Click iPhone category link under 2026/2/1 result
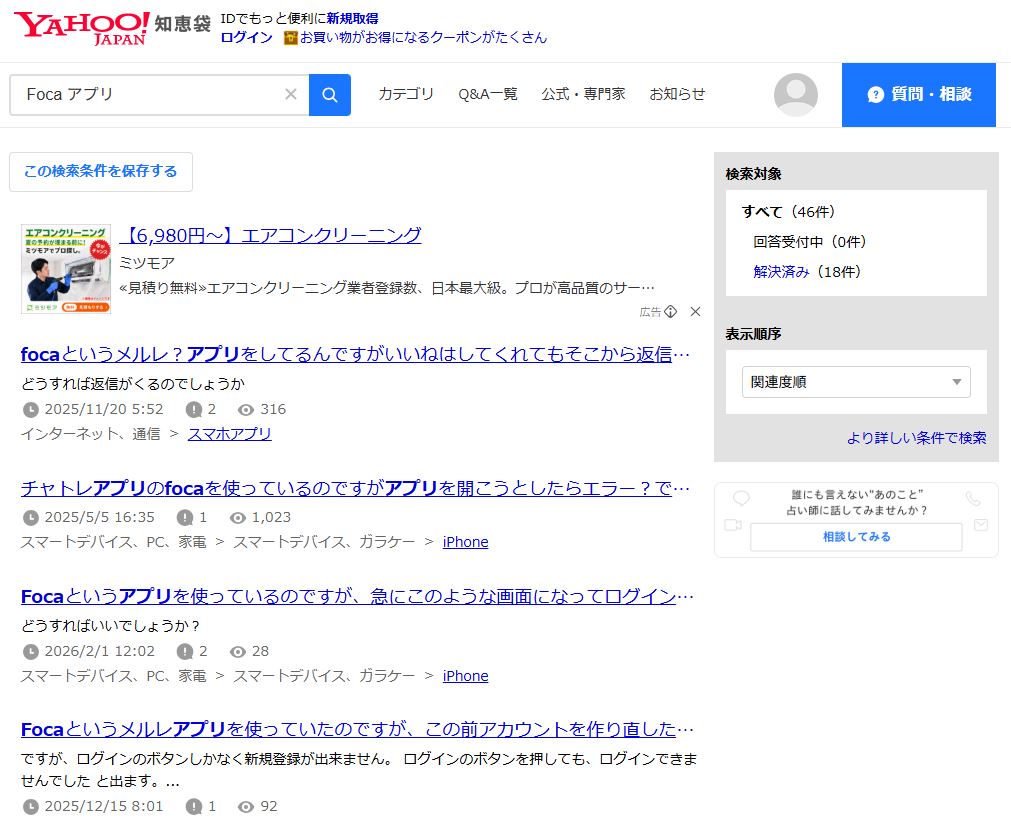Viewport: 1011px width, 823px height. [x=466, y=677]
